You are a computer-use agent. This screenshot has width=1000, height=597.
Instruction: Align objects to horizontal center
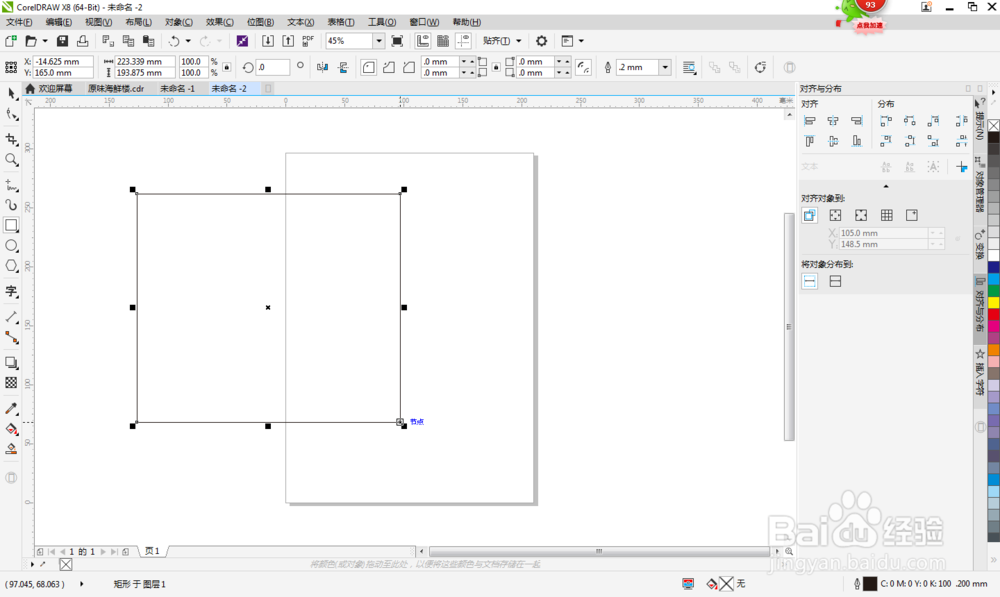833,121
